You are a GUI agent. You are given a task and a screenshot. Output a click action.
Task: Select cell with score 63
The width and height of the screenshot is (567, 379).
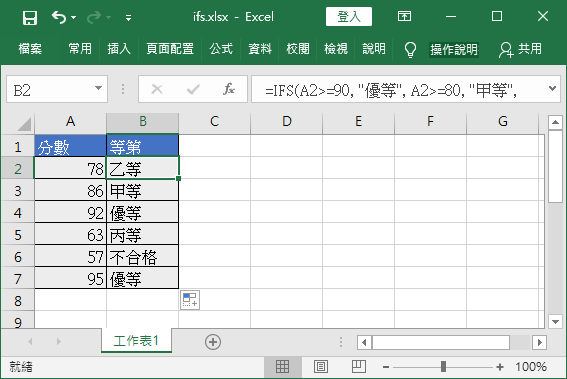coord(71,235)
